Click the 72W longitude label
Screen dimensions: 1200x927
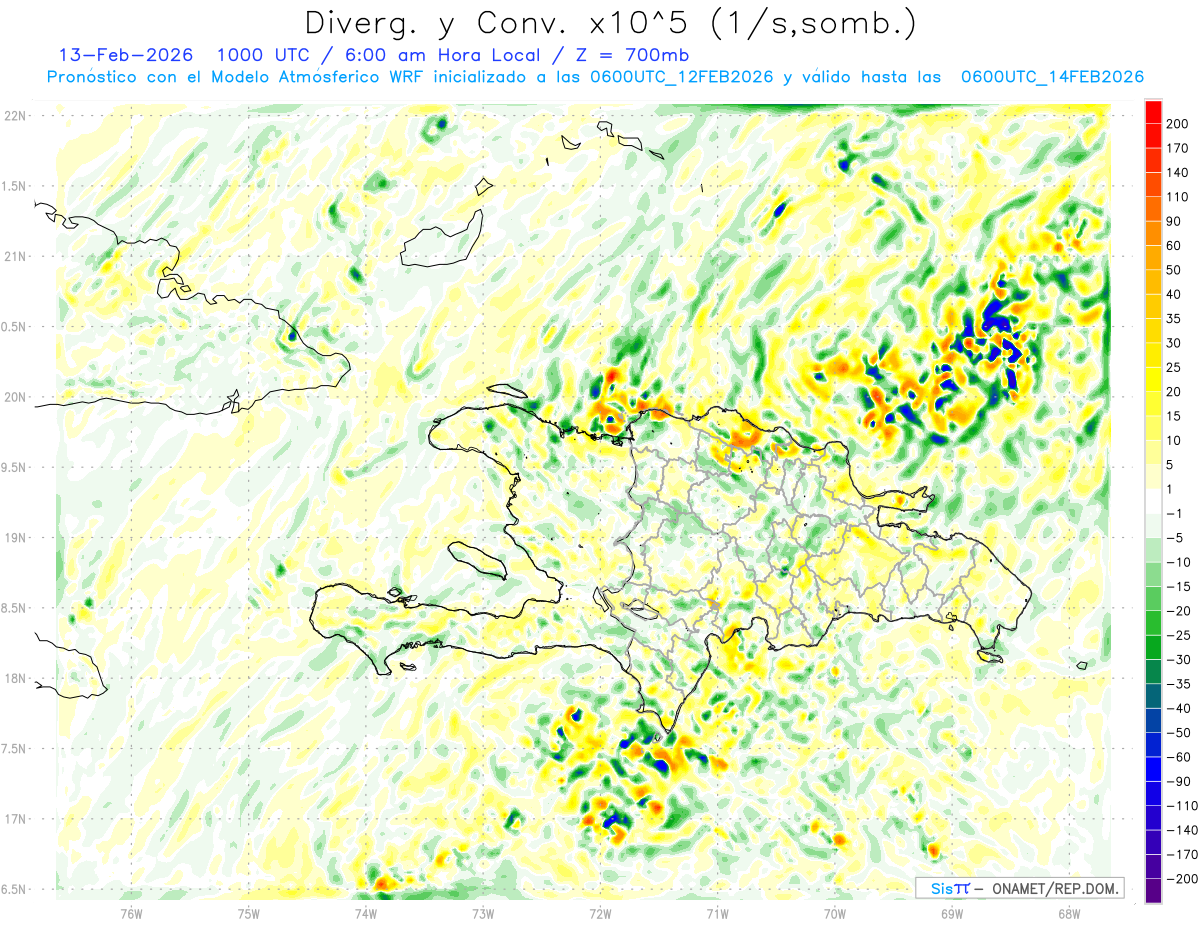coord(600,912)
